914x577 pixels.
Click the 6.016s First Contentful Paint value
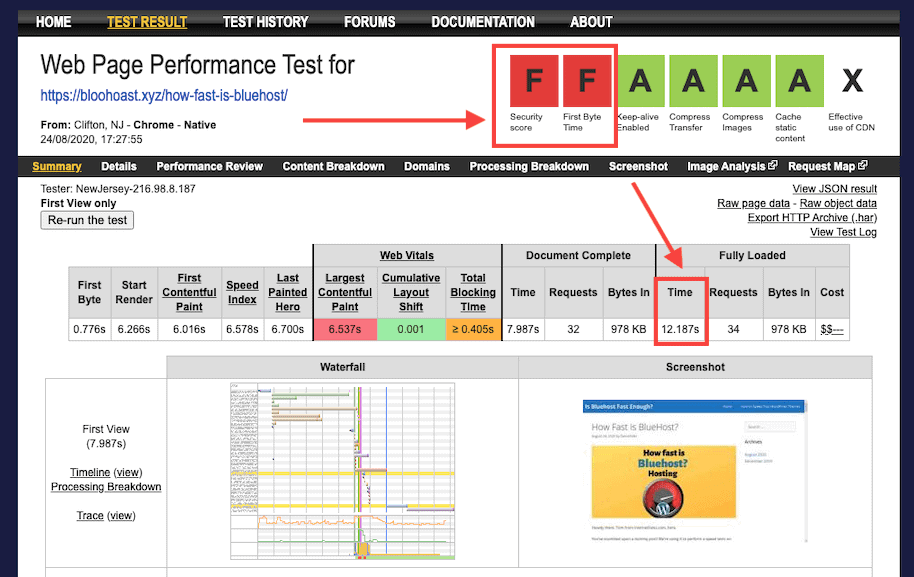[189, 329]
